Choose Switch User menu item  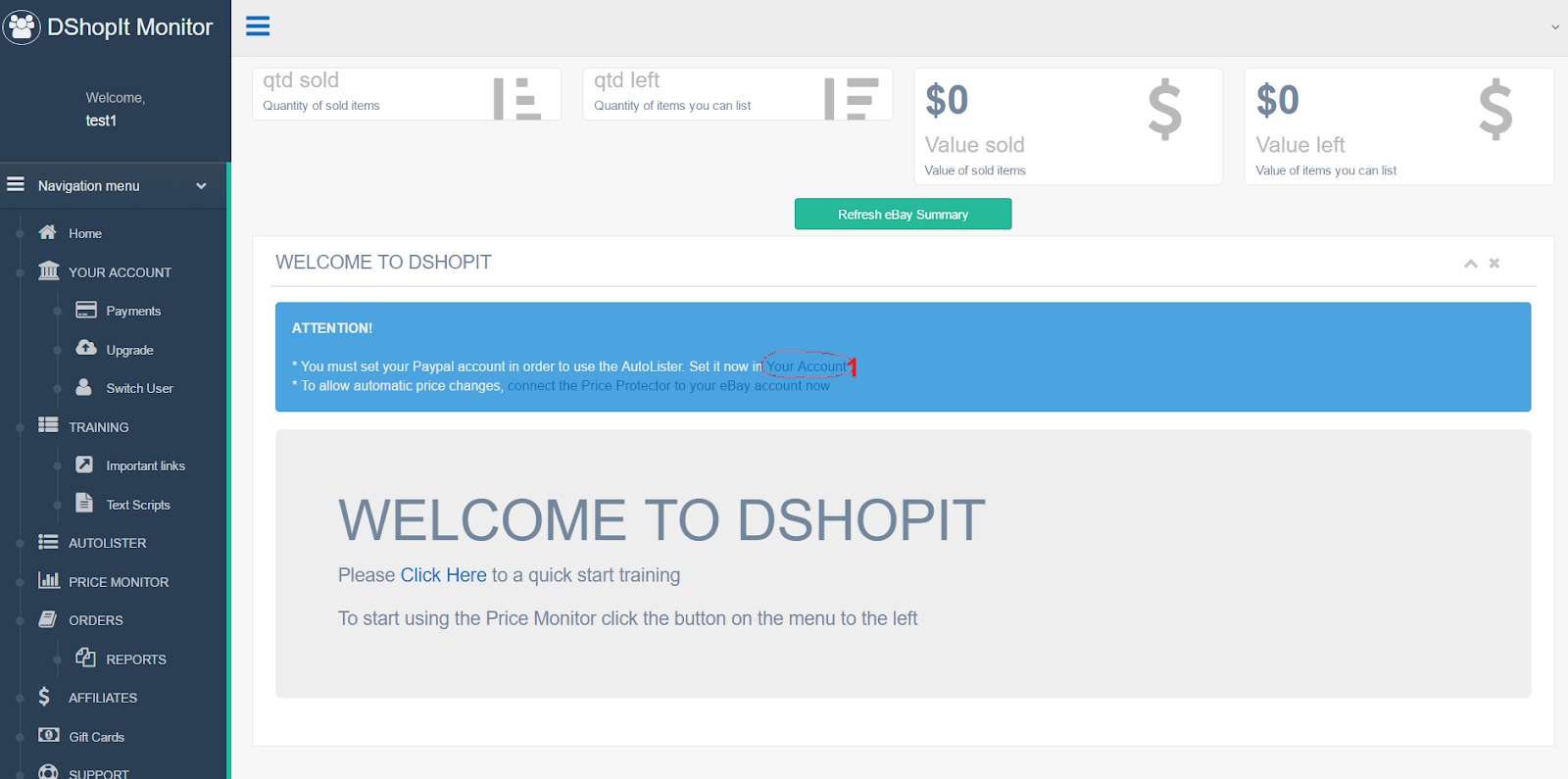[x=139, y=388]
